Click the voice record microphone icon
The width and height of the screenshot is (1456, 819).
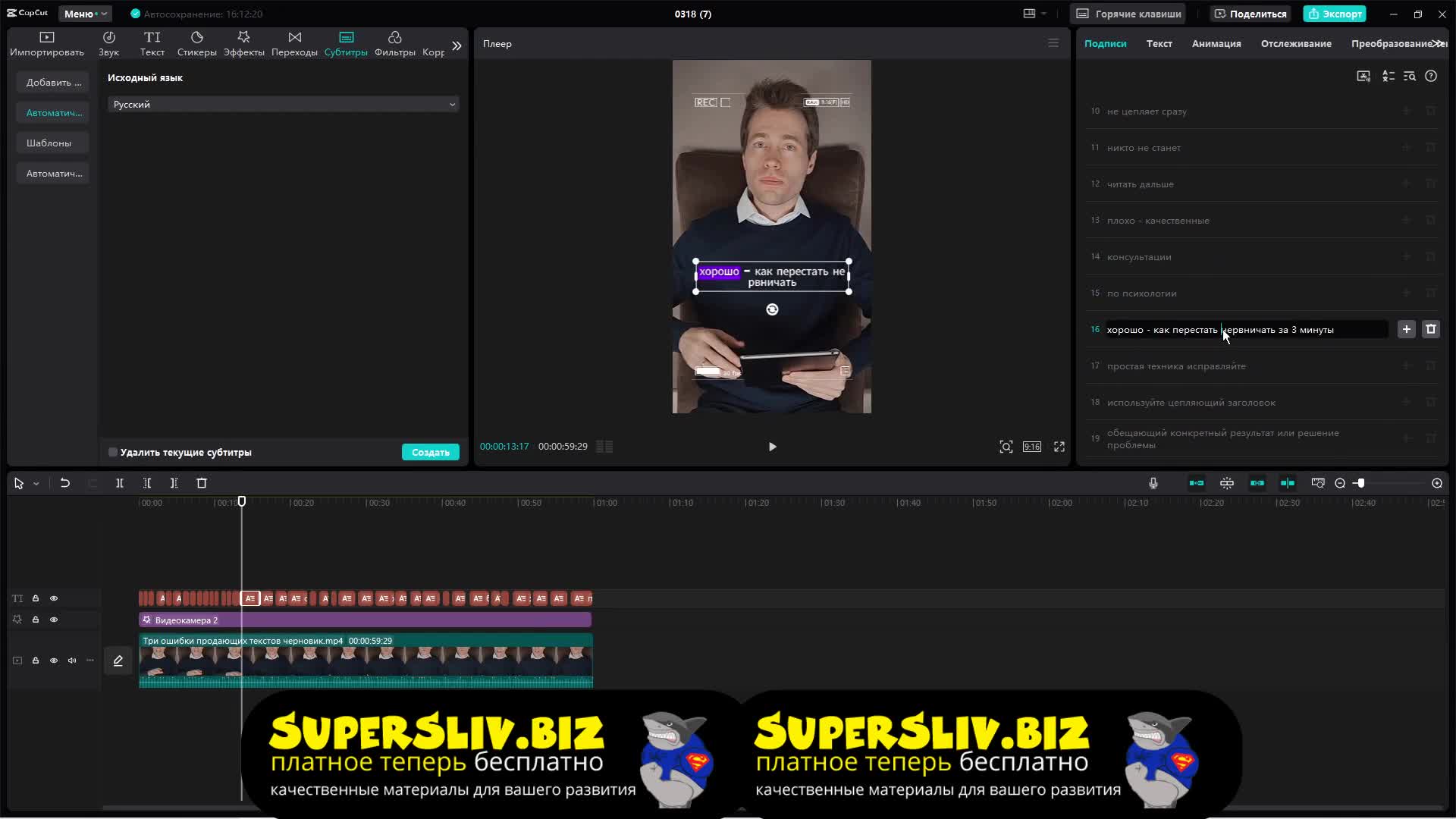[x=1153, y=483]
